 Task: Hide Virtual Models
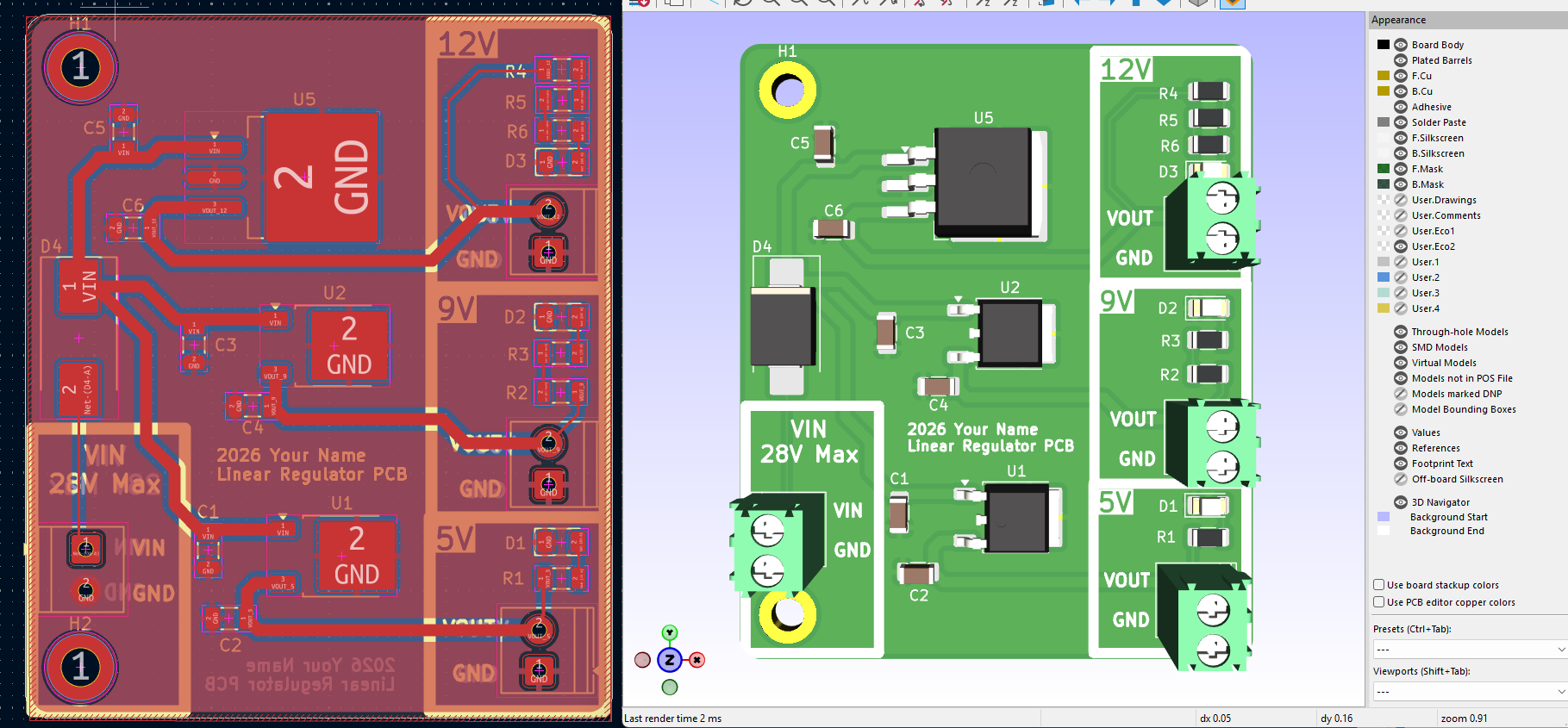1401,363
